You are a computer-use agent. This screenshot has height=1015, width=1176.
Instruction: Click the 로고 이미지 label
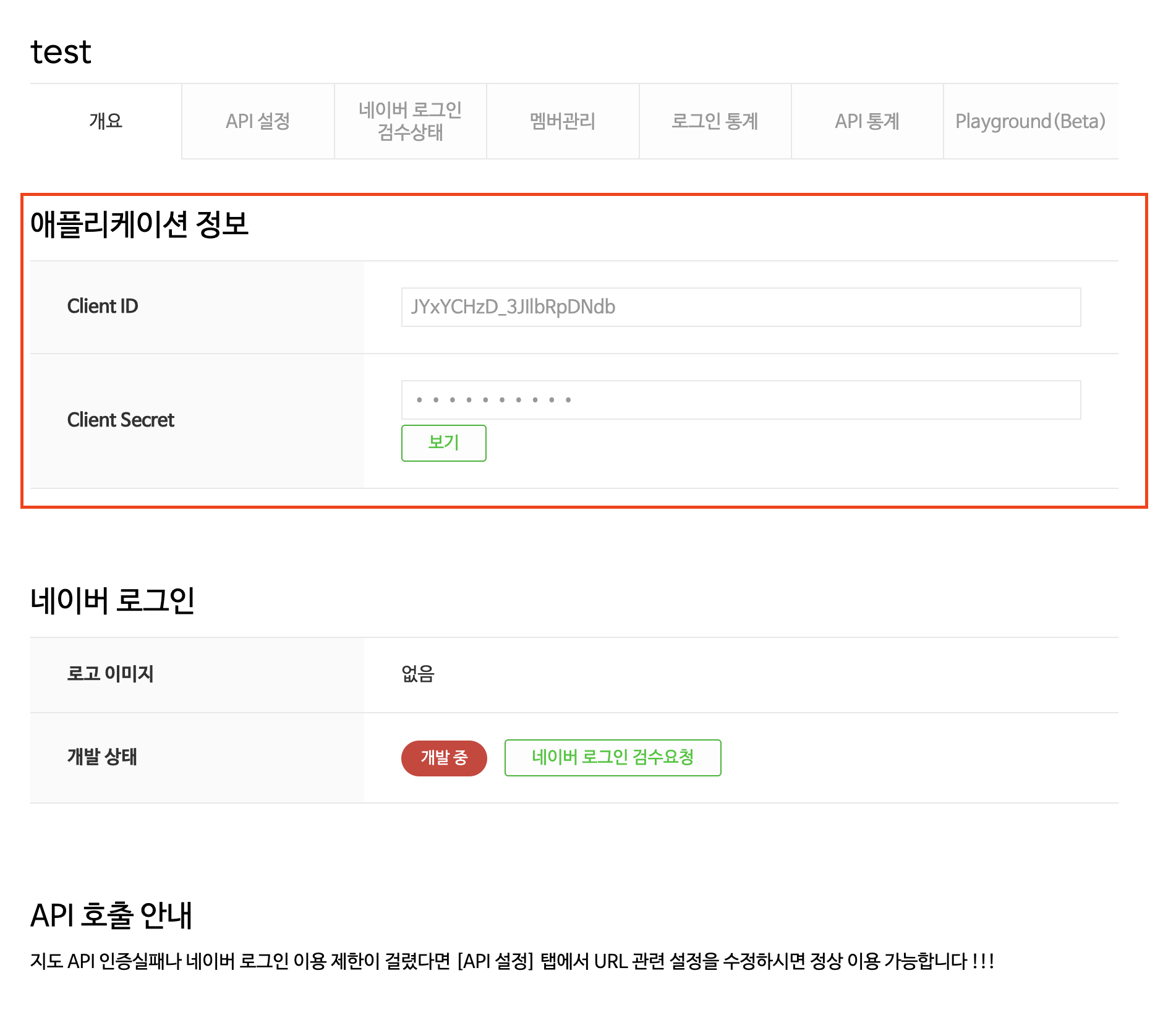[110, 673]
